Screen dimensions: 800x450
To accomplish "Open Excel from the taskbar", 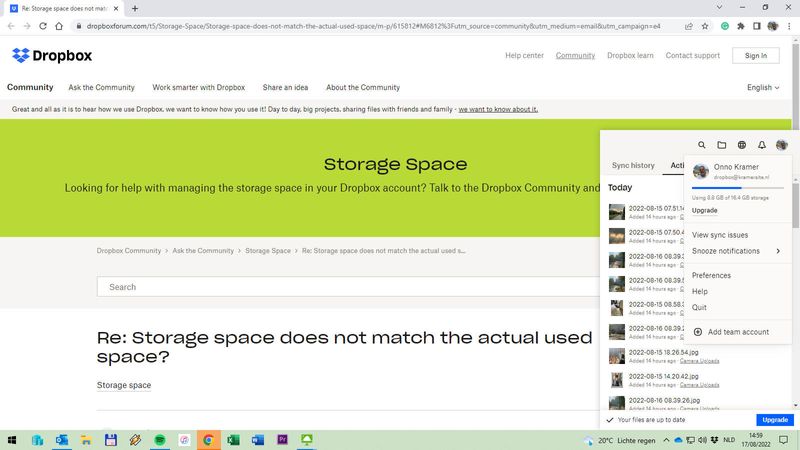I will click(x=233, y=440).
